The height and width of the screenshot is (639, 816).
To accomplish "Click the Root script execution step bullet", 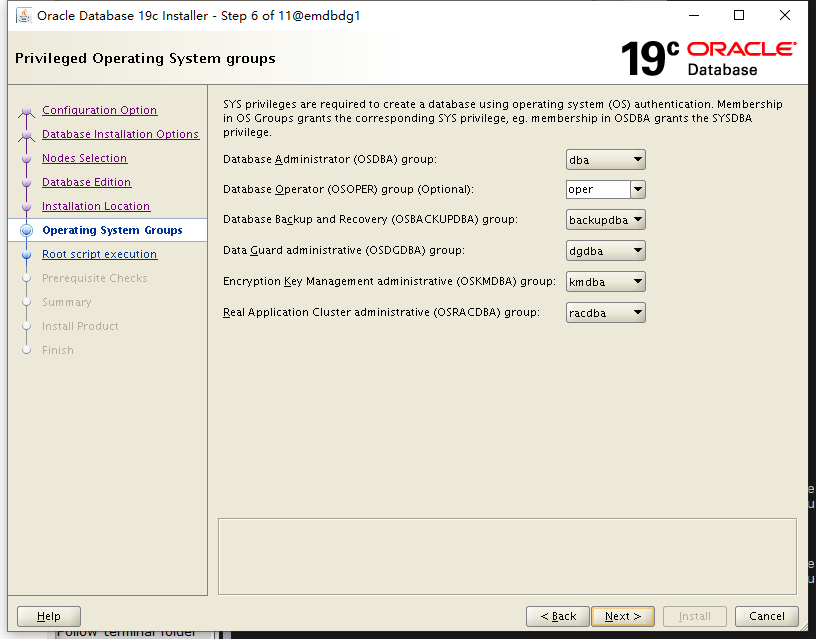I will (x=27, y=254).
